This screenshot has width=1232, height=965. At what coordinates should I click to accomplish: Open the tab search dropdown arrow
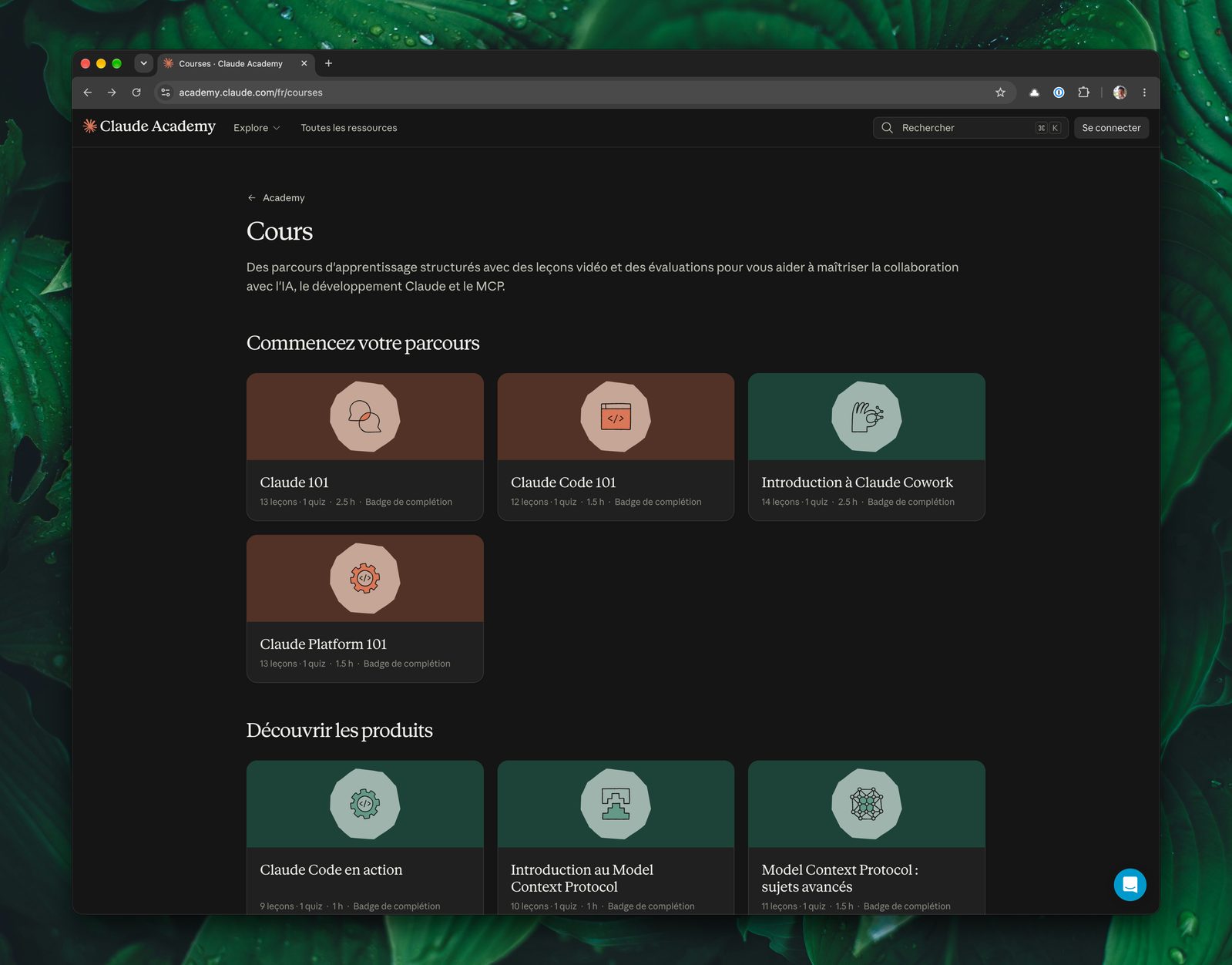143,63
